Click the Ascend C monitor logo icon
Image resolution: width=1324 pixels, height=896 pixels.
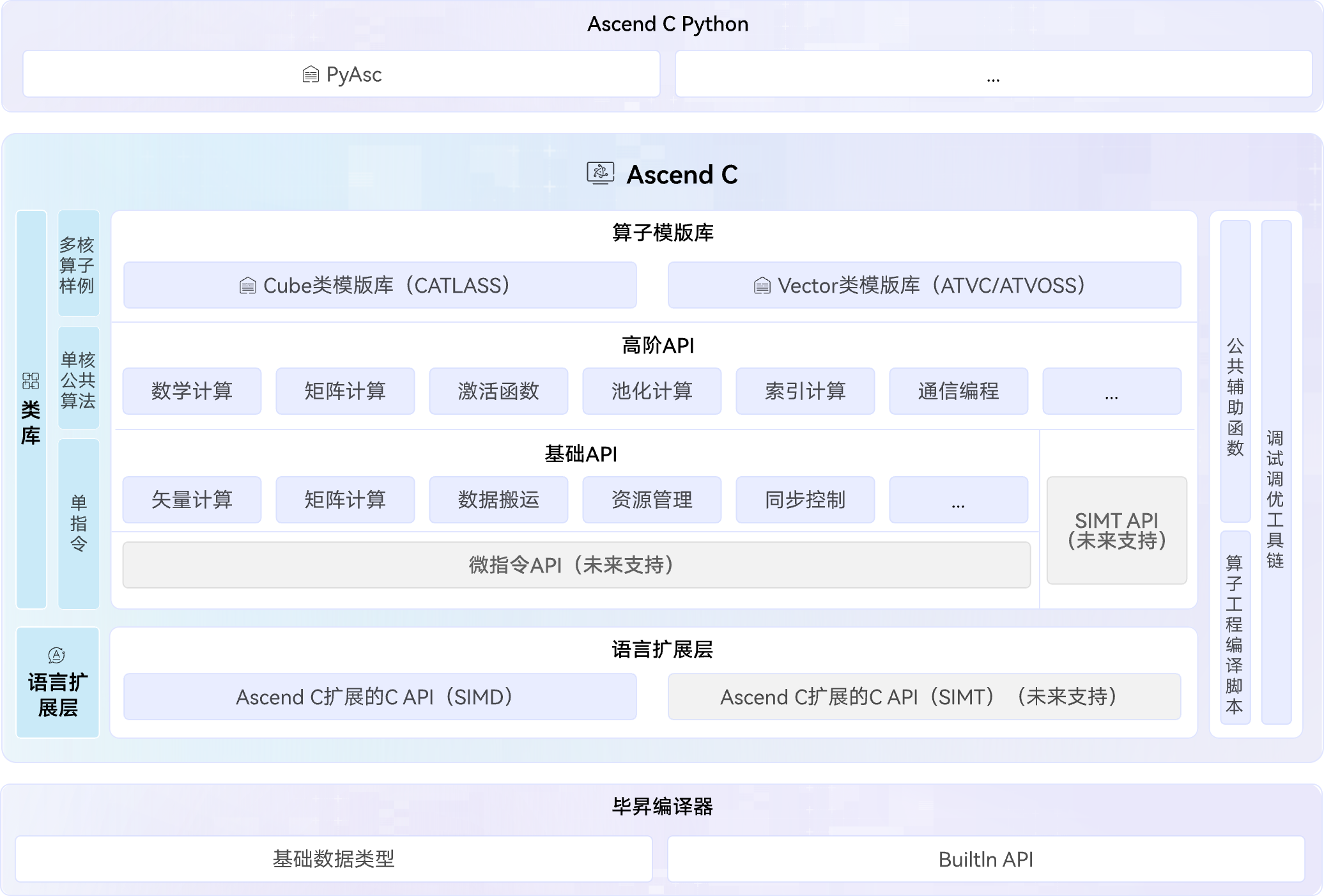point(600,173)
